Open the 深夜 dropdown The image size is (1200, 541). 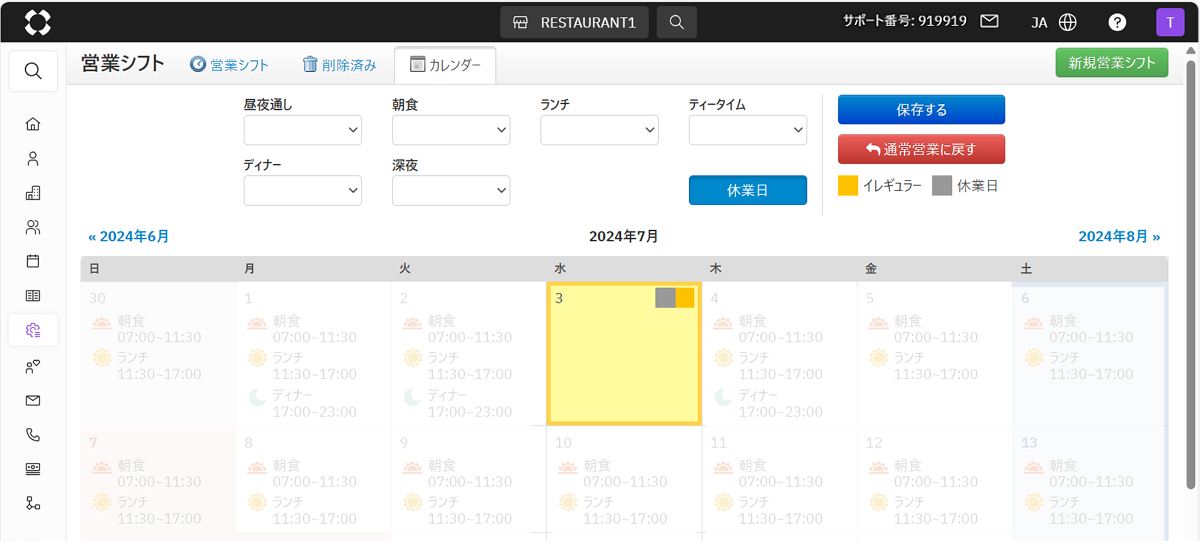point(450,190)
